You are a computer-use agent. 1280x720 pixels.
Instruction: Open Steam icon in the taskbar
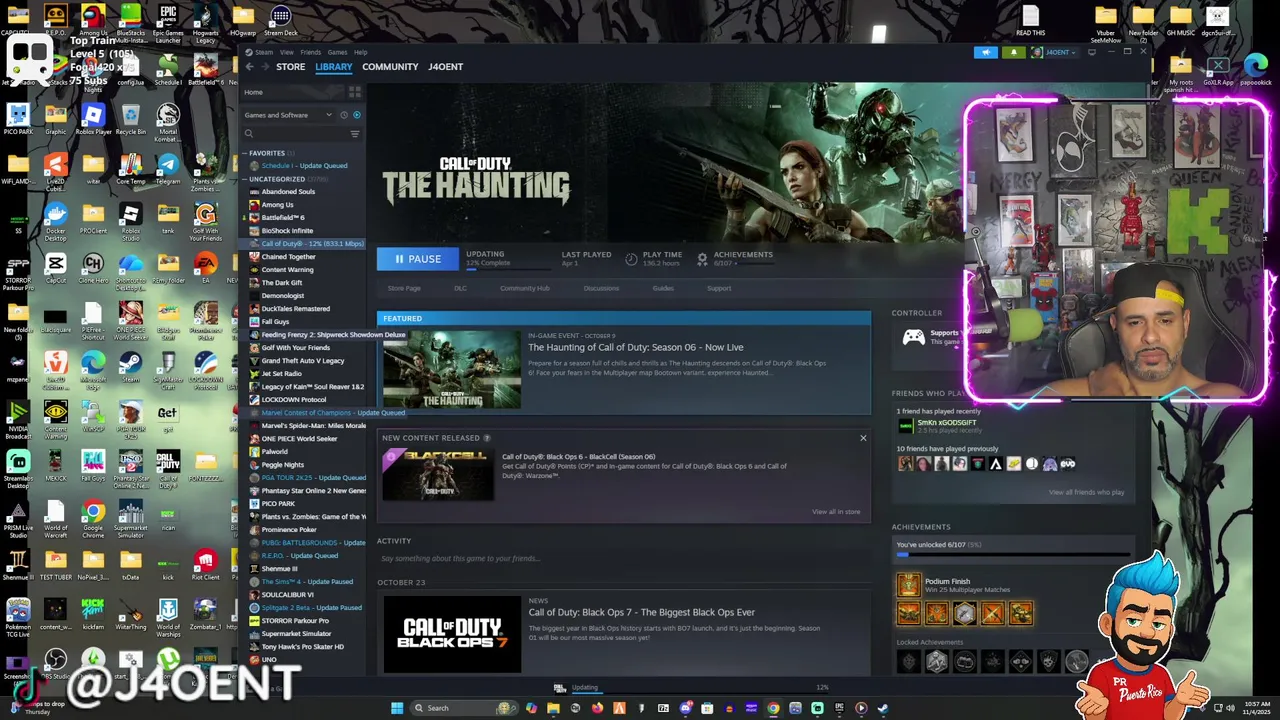pos(883,708)
